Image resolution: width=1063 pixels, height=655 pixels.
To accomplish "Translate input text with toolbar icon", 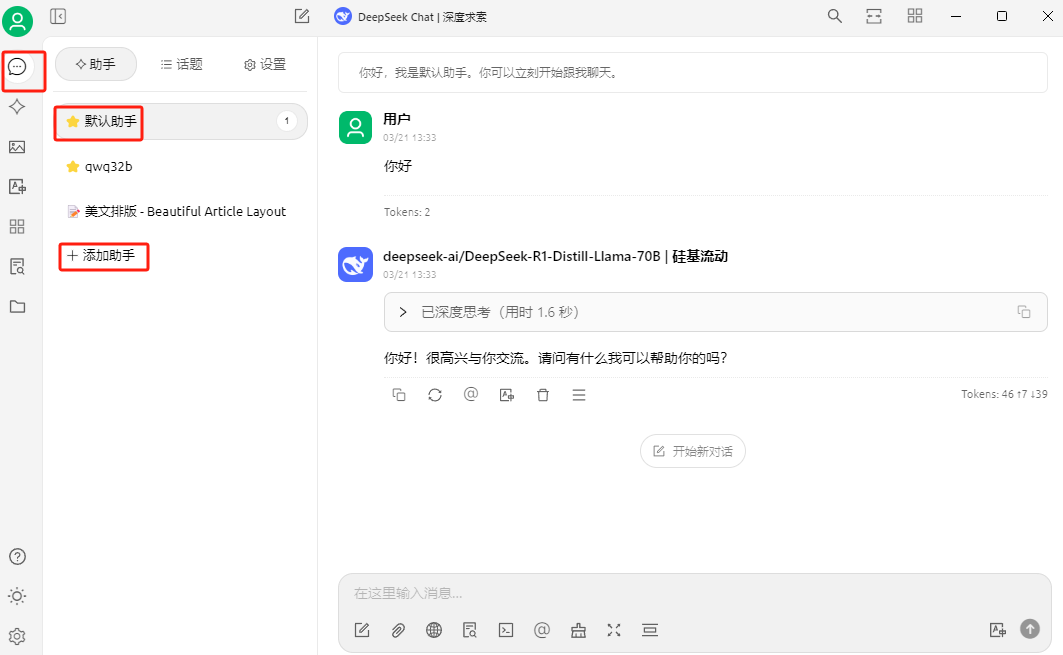I will point(997,630).
